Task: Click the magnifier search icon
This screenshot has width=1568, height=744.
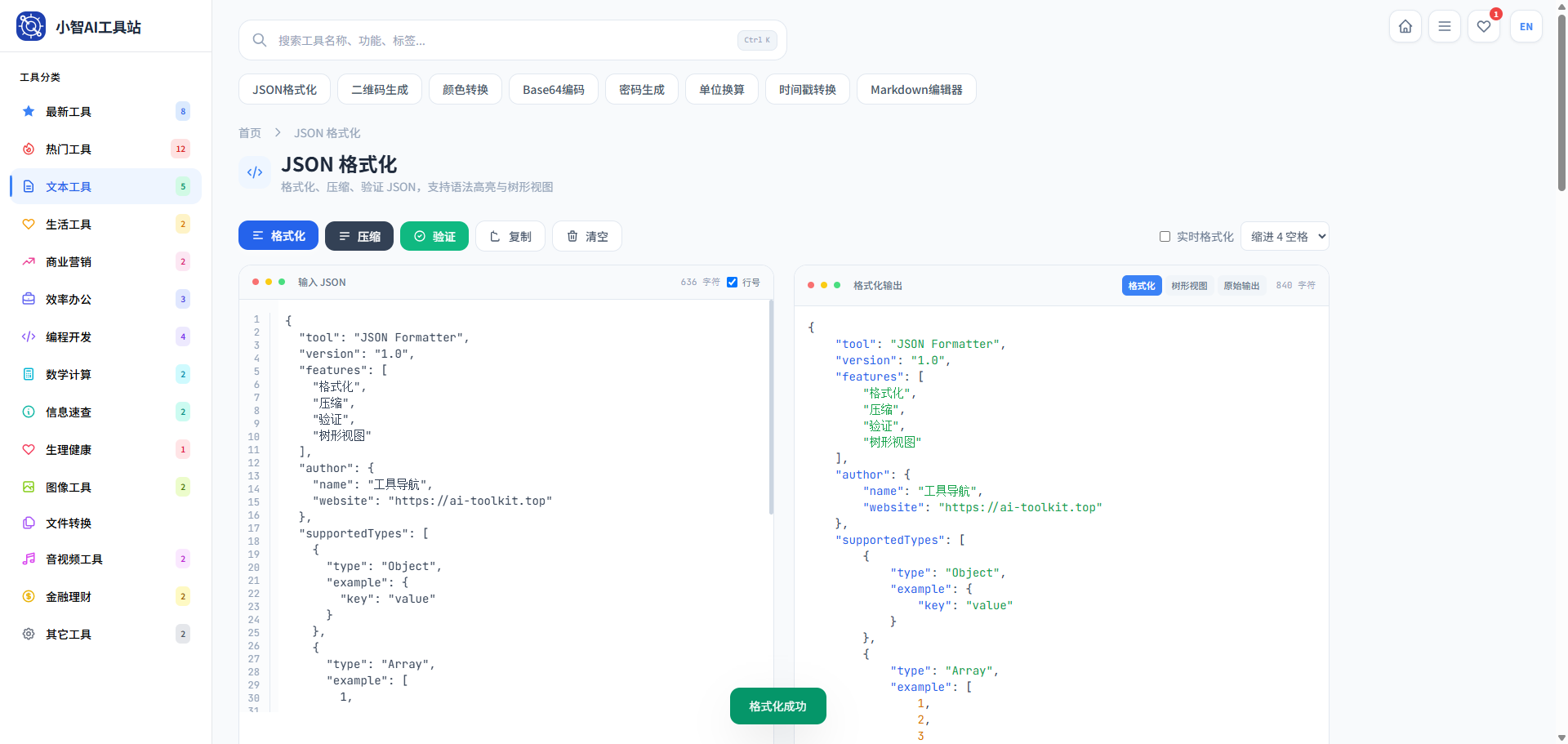Action: [x=260, y=40]
